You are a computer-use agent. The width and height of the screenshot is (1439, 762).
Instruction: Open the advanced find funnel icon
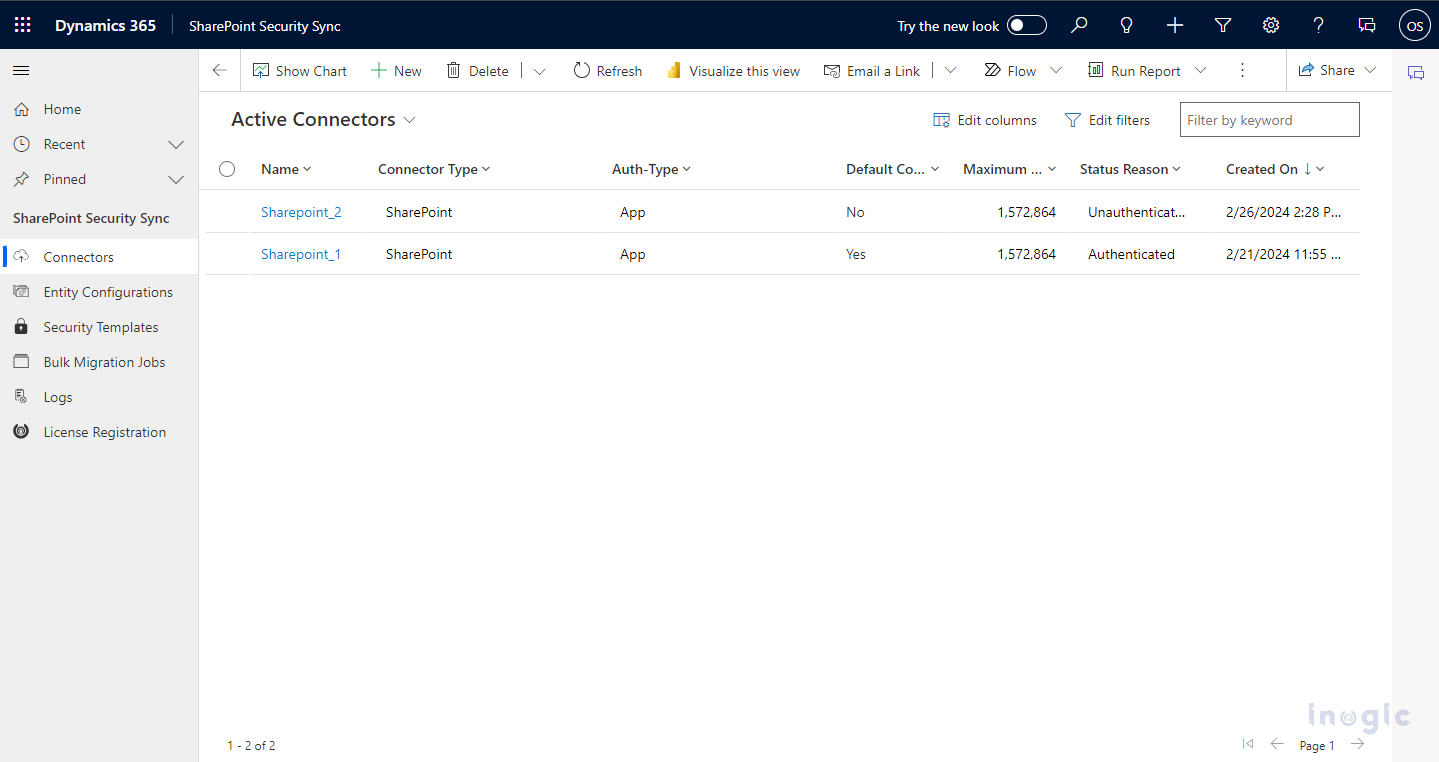(x=1222, y=25)
